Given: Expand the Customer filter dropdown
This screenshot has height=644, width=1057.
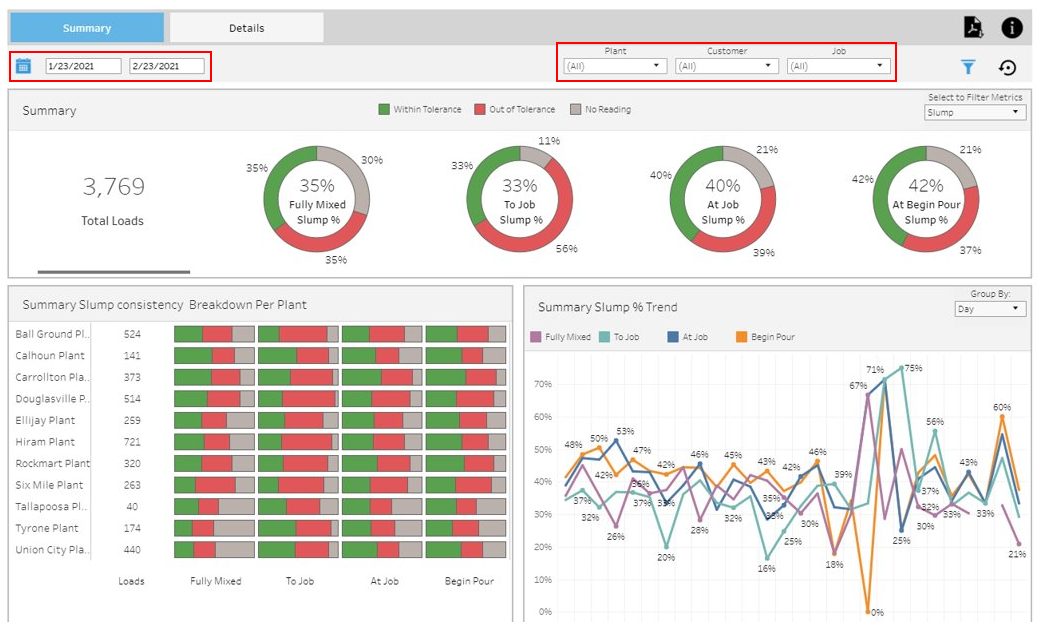Looking at the screenshot, I should click(x=727, y=66).
